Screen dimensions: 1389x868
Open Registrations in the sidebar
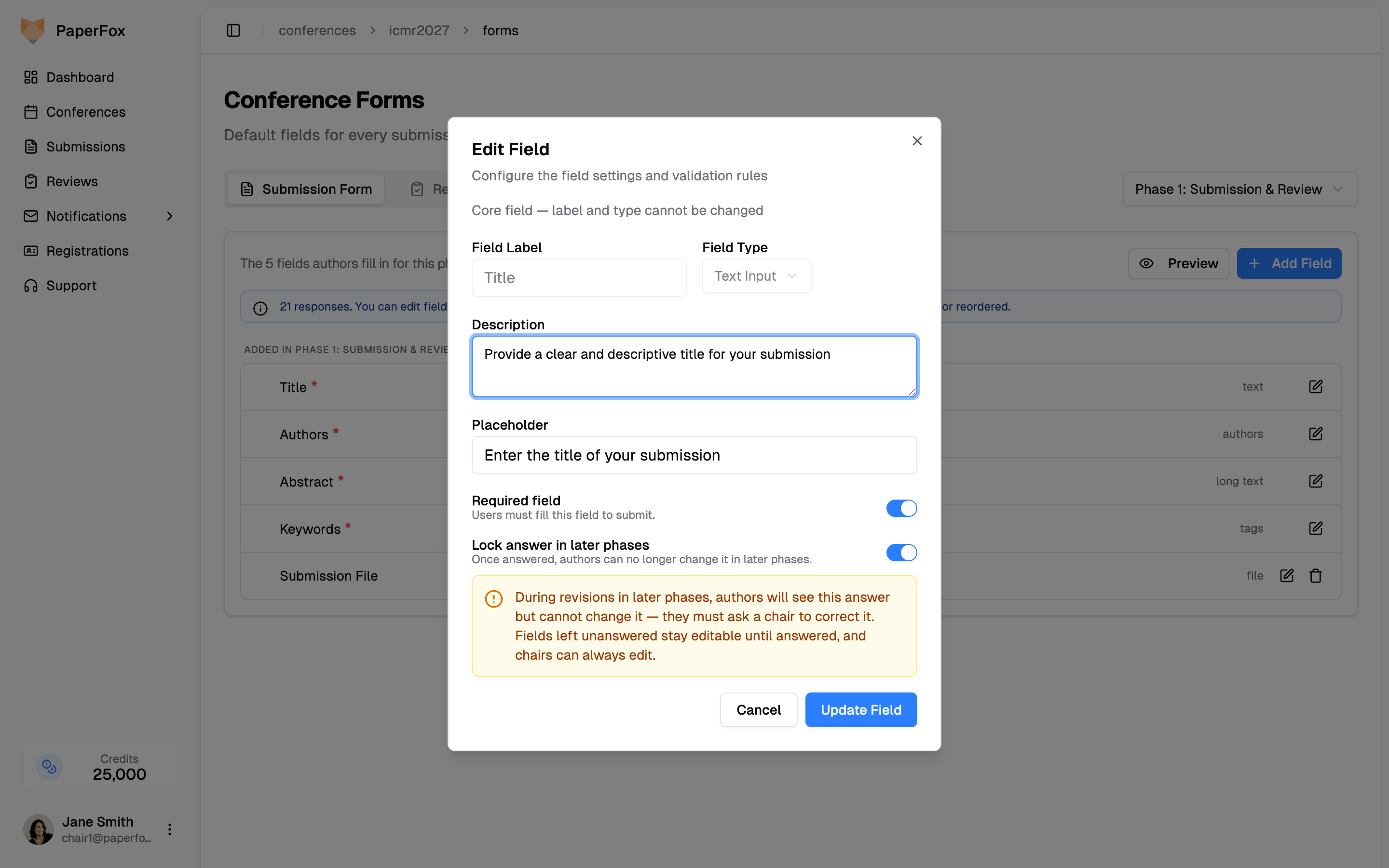coord(87,251)
